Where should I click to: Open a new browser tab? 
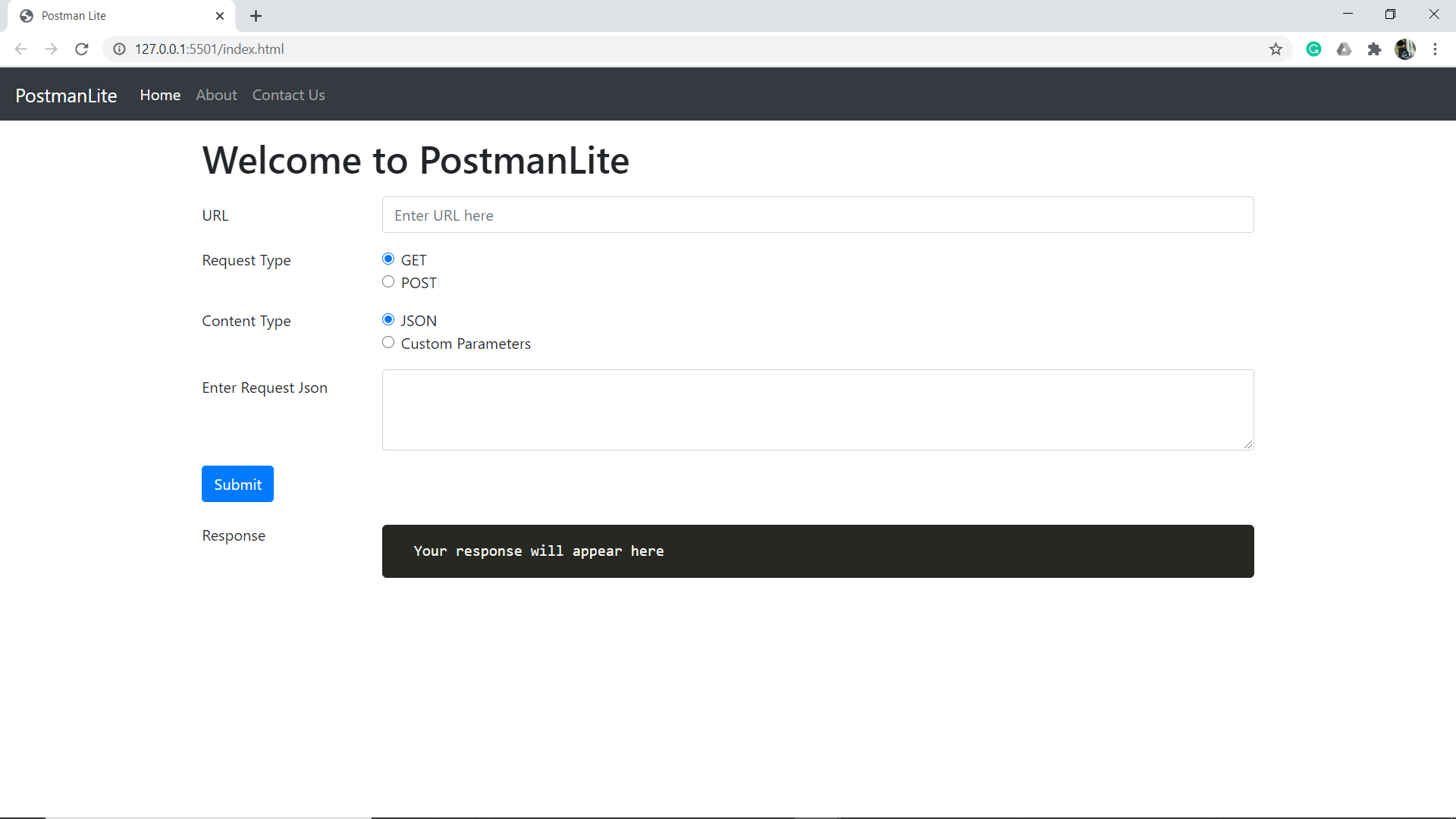256,16
